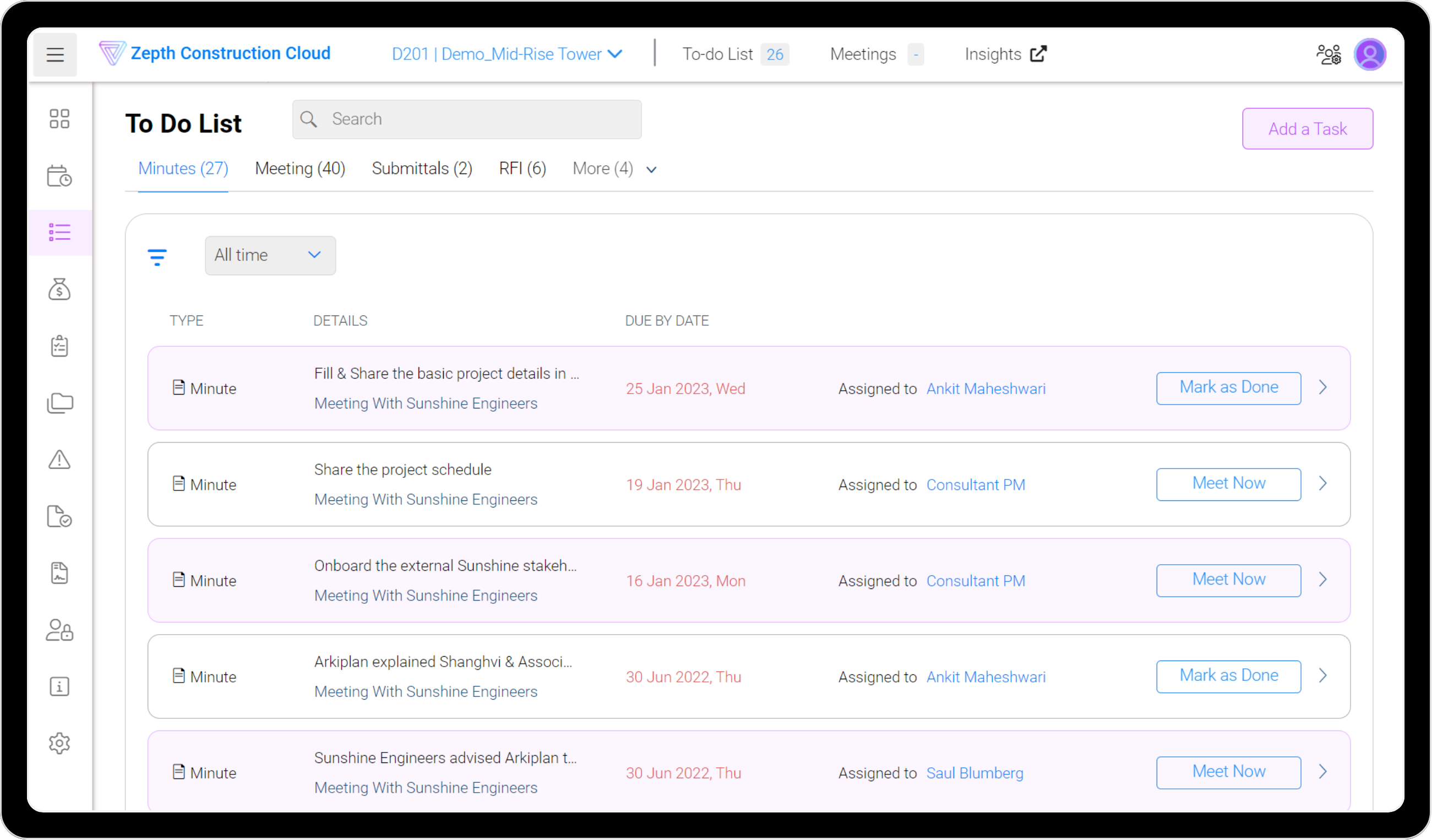Click Minute icon in Sunshine Engineers advised row
Image resolution: width=1432 pixels, height=840 pixels.
pos(178,772)
